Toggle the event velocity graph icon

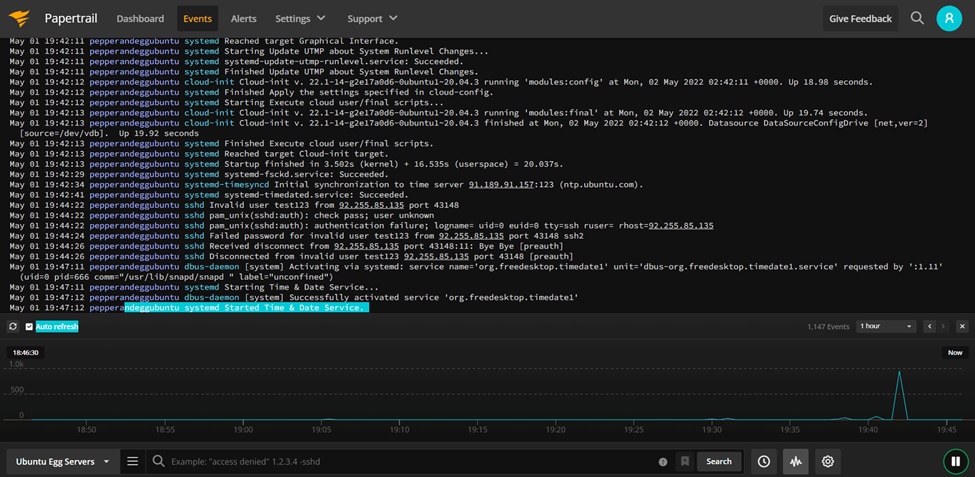point(795,461)
